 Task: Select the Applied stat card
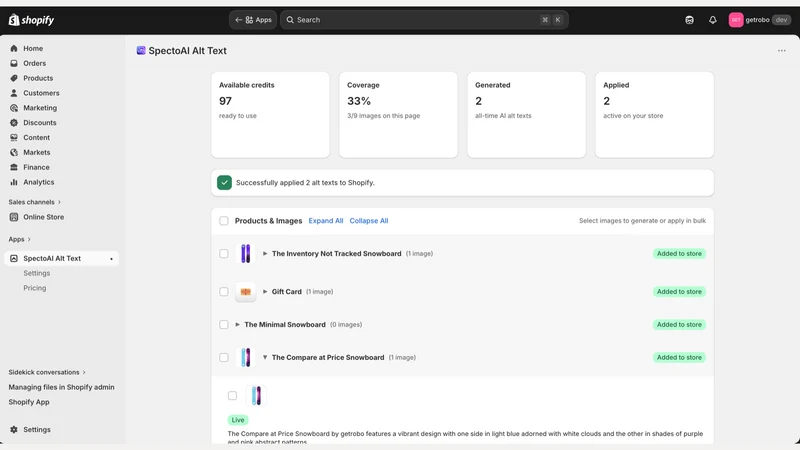(655, 115)
